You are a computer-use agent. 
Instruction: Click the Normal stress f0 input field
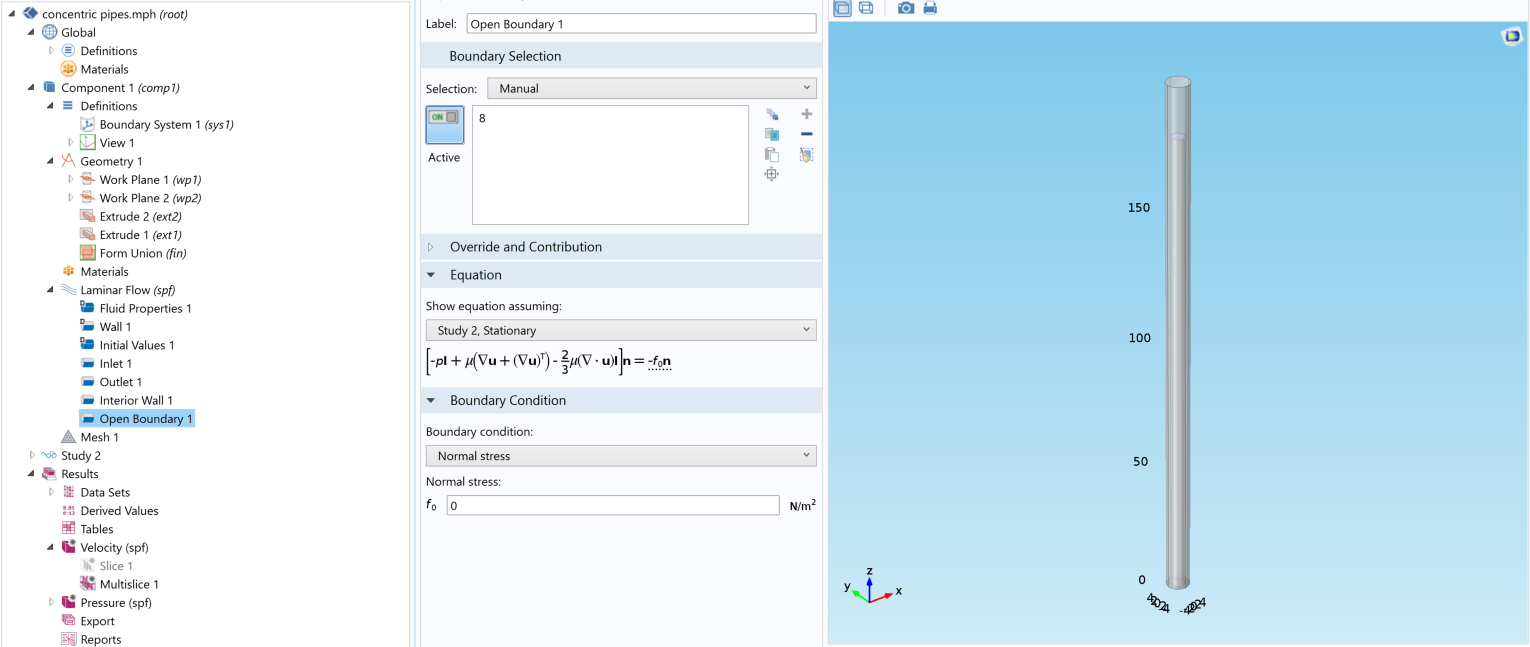point(612,506)
